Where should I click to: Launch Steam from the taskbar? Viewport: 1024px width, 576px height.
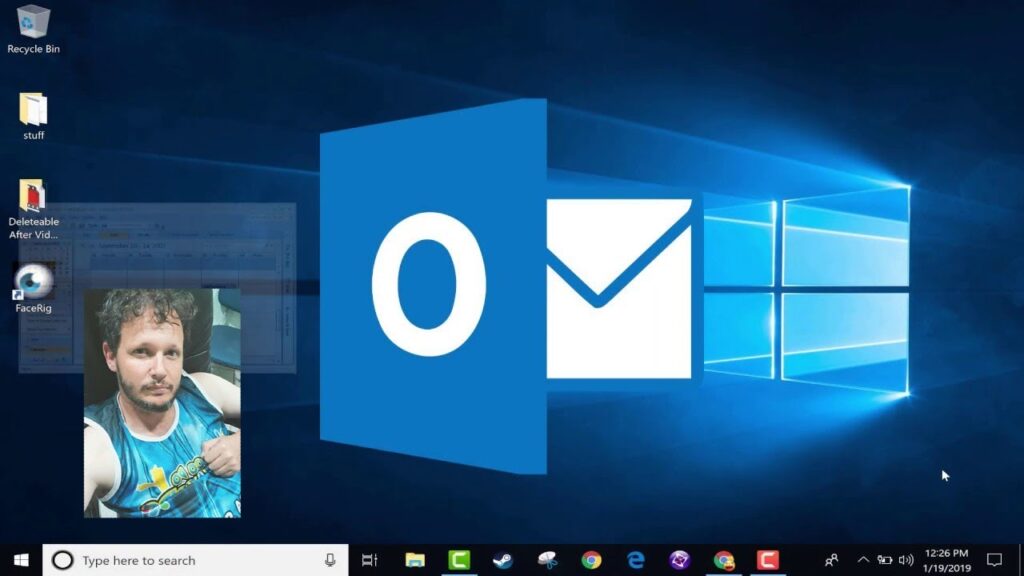(503, 560)
